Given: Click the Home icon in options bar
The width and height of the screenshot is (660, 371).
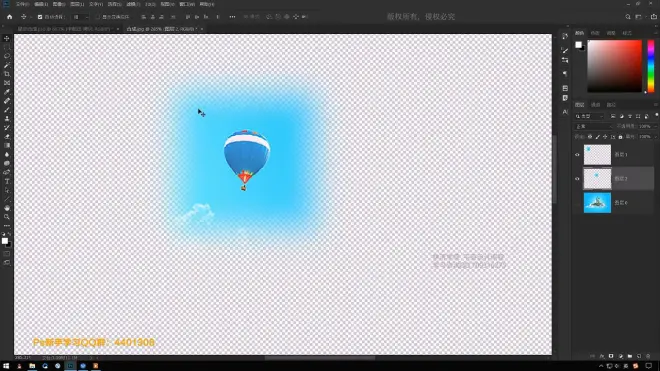Looking at the screenshot, I should pyautogui.click(x=10, y=17).
